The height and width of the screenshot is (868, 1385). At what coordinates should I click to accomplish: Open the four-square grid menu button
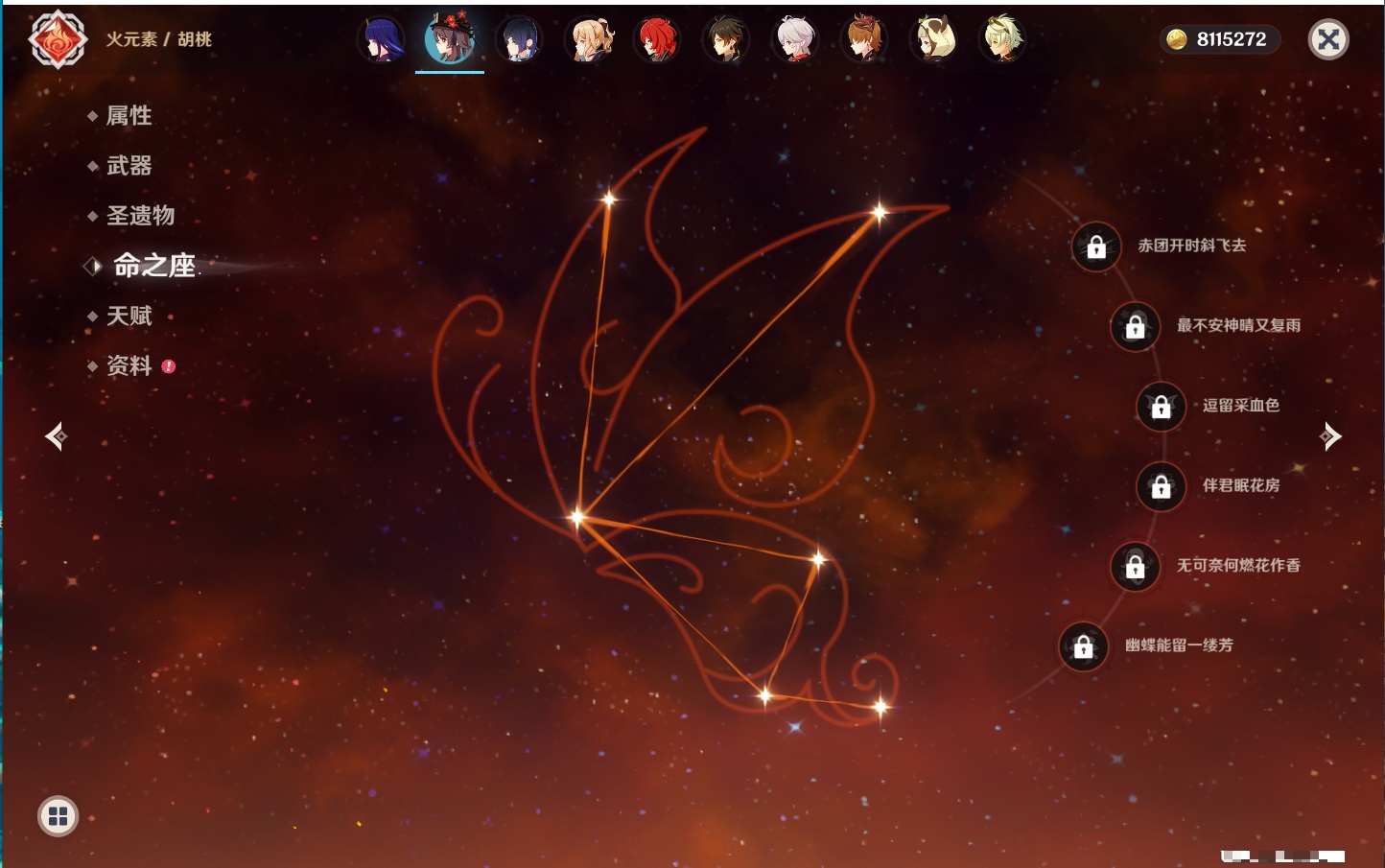click(x=58, y=816)
